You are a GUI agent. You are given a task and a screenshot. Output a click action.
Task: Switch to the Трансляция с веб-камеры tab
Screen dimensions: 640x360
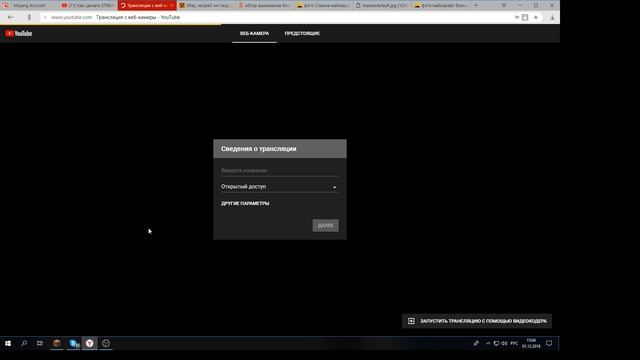pos(147,5)
